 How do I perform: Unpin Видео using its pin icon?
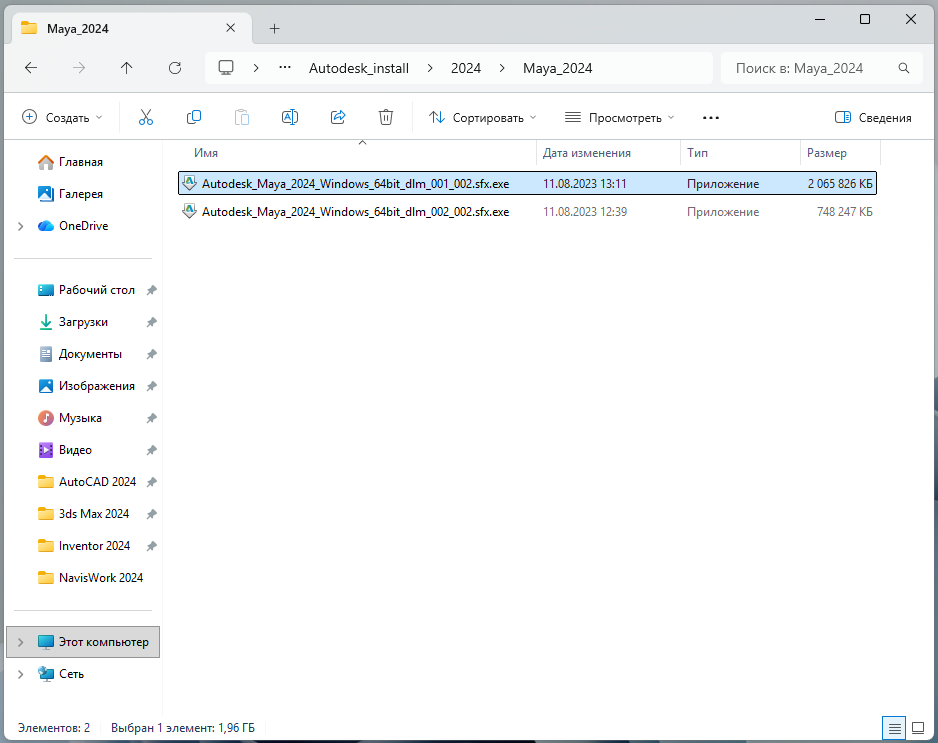click(x=152, y=450)
